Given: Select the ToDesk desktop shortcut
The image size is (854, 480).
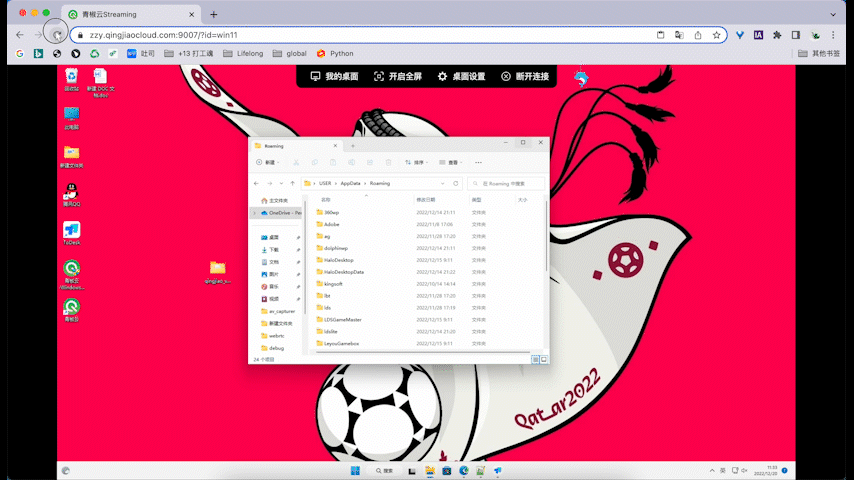Looking at the screenshot, I should pos(71,233).
